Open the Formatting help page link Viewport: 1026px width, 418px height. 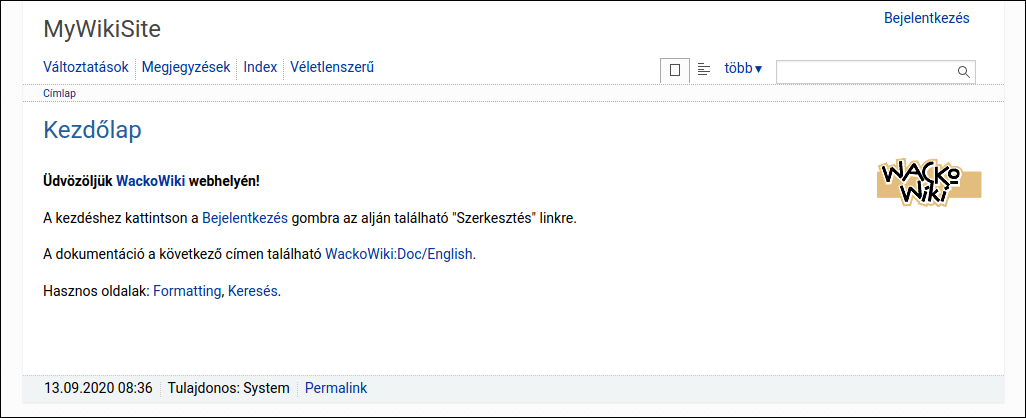tap(186, 291)
